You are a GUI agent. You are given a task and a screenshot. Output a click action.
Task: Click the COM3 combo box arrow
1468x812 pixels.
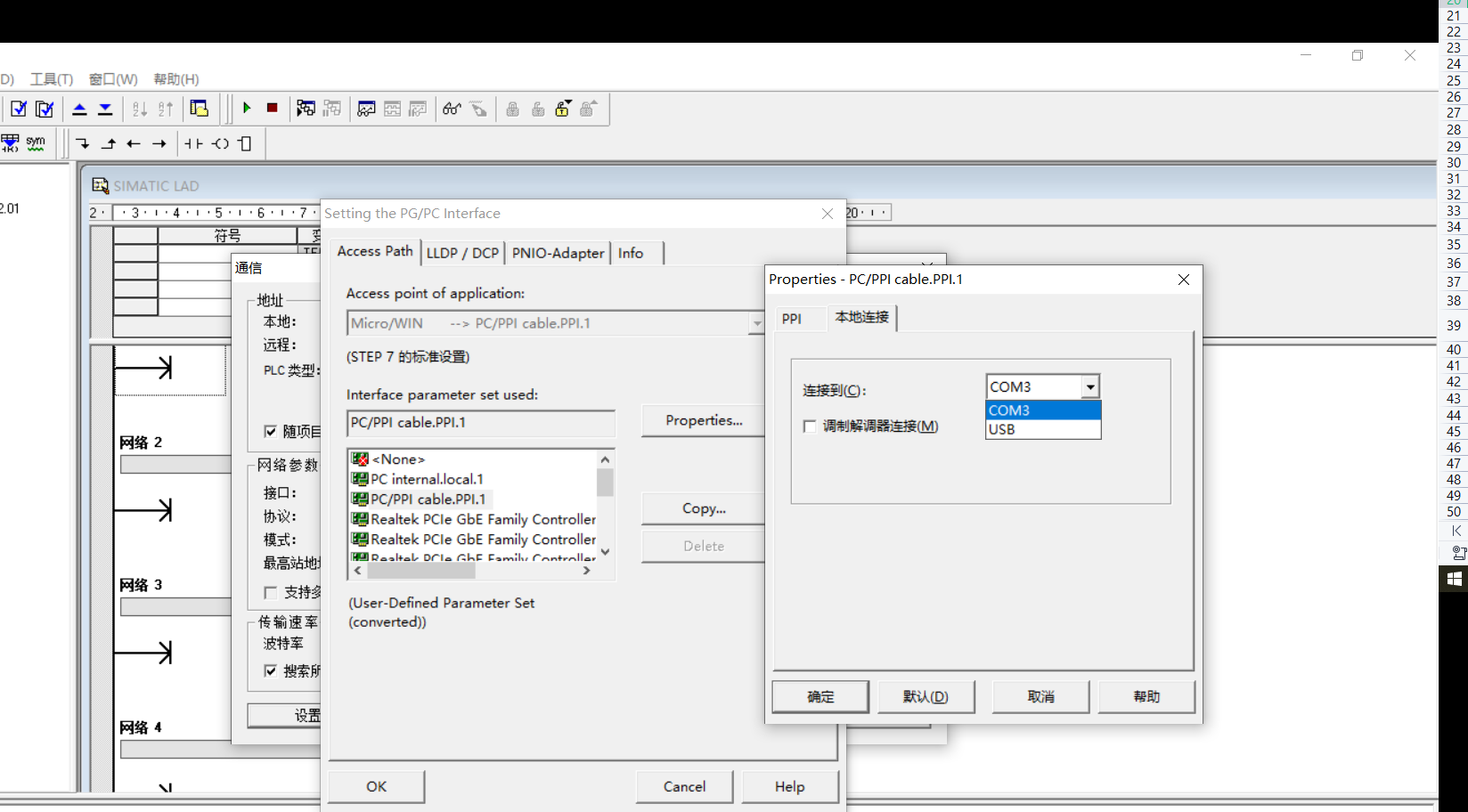pos(1090,386)
